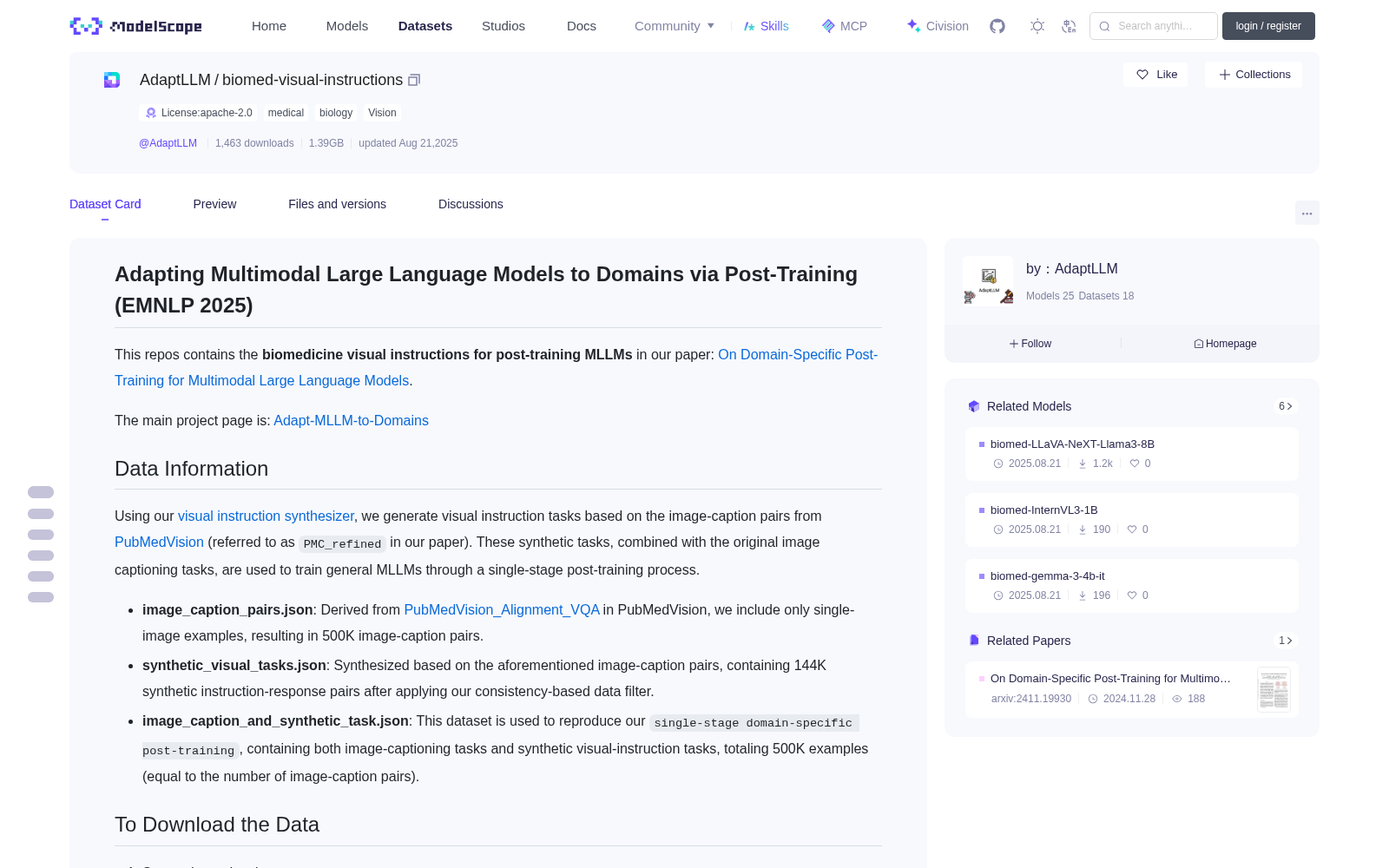The width and height of the screenshot is (1389, 868).
Task: Open biomed-LLaVA-NeXT-Llama3-8B model
Action: click(1131, 453)
